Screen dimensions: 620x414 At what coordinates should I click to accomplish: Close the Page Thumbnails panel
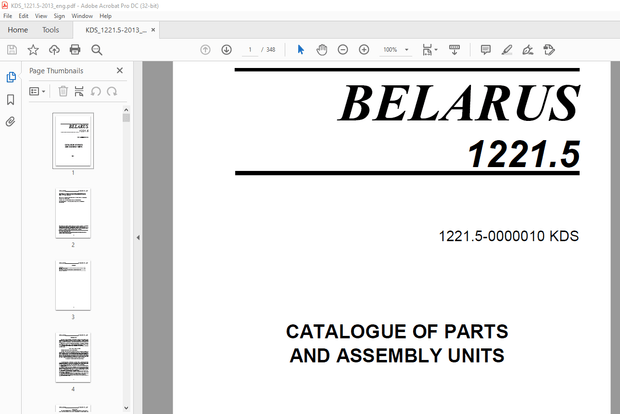click(119, 70)
